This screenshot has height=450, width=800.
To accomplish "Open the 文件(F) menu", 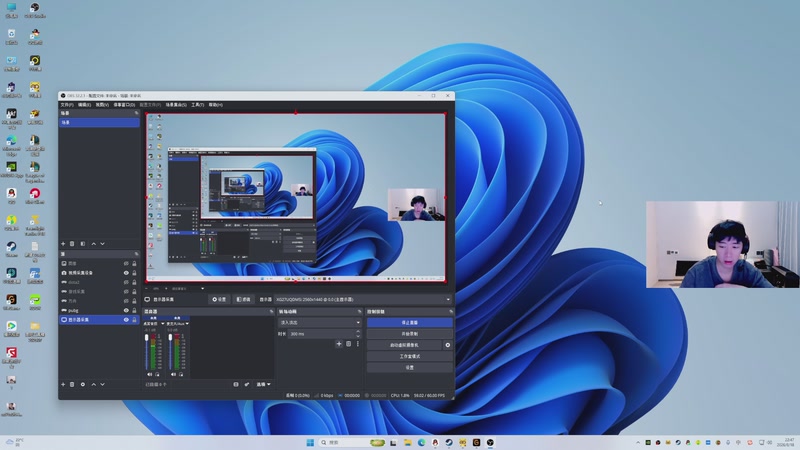I will 67,105.
